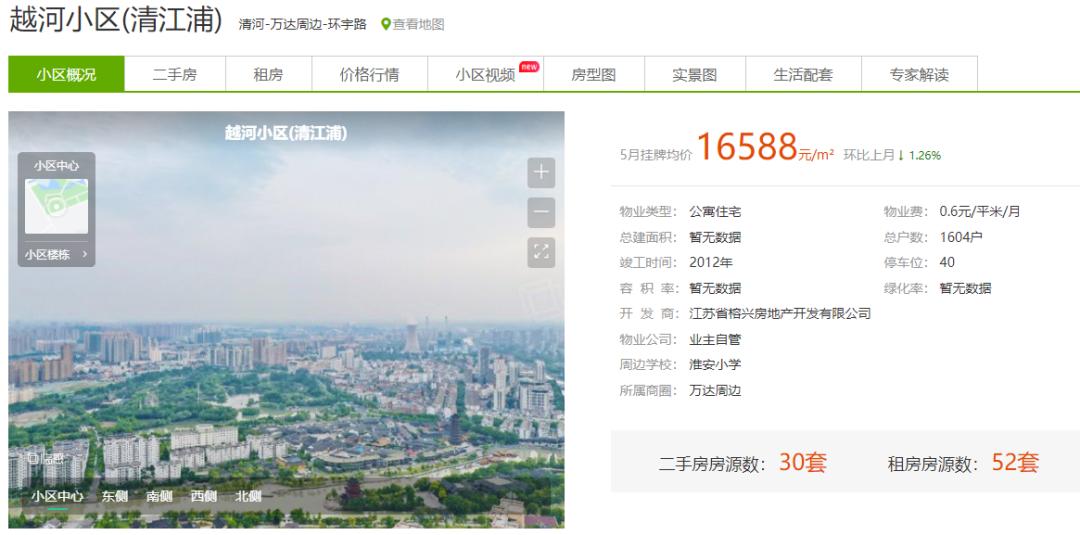
Task: Click the 清河-万达周边-环宇路 location text
Action: (303, 24)
